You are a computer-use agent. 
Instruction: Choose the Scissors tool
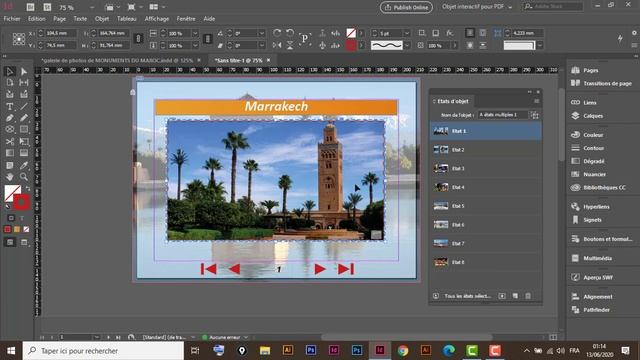[x=10, y=142]
